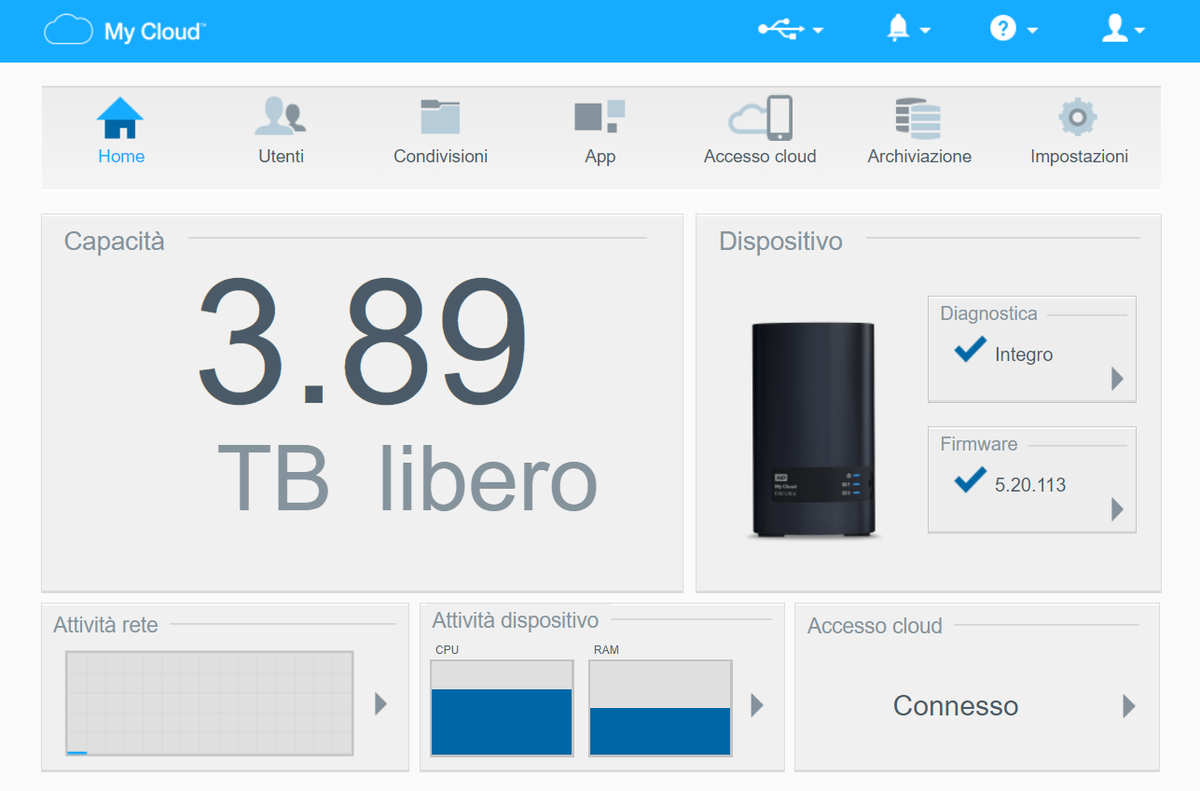Select the Home tab
This screenshot has width=1200, height=791.
tap(121, 131)
